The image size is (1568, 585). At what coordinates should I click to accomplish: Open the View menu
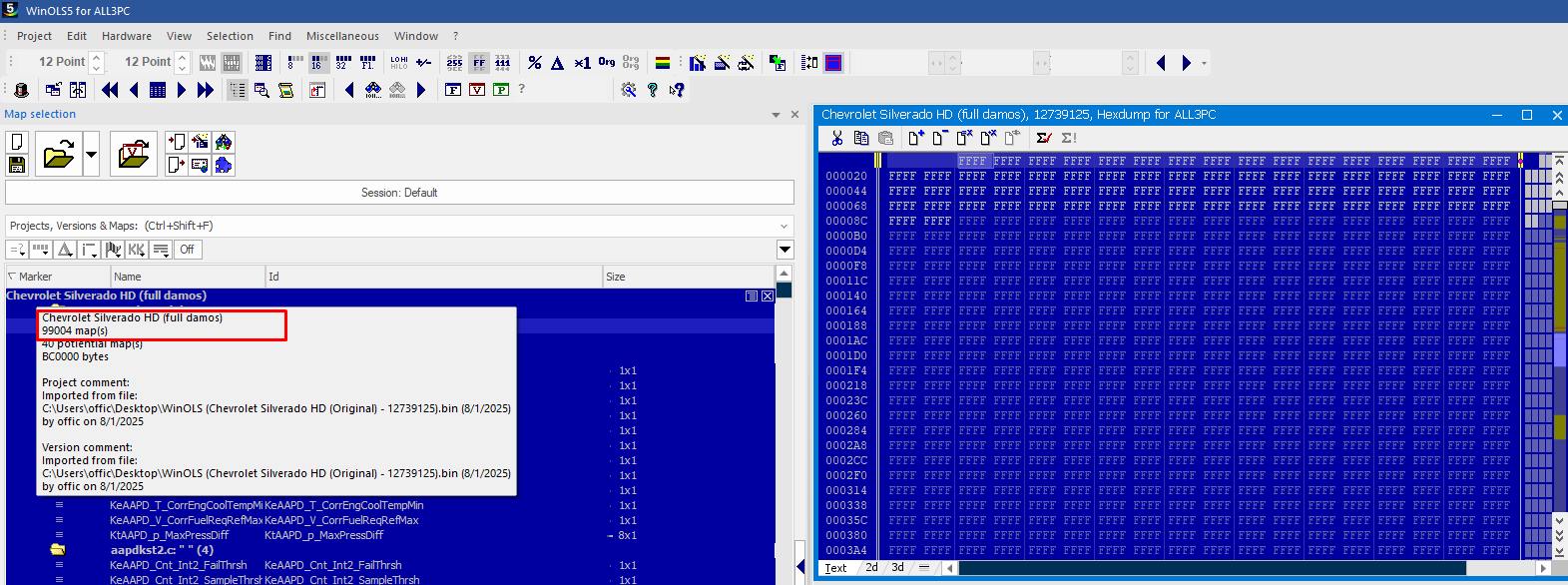click(179, 36)
